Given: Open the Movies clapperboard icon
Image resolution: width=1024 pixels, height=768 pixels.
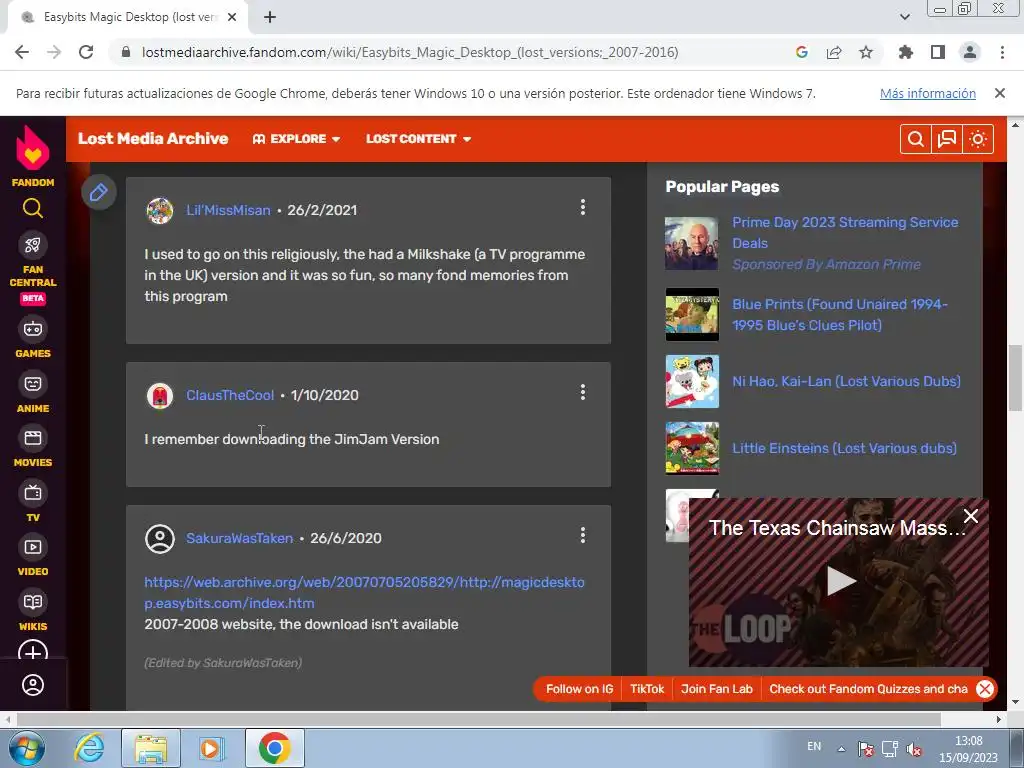Looking at the screenshot, I should coord(33,438).
